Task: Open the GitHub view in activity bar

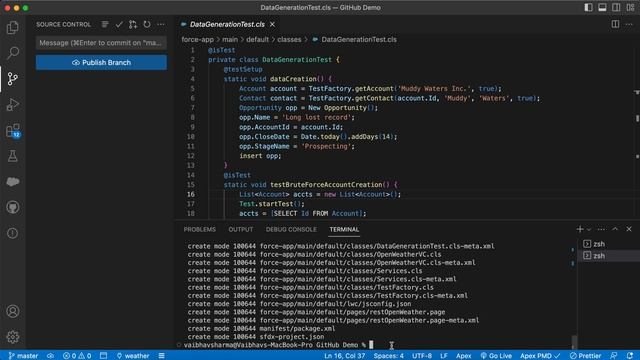Action: 13,207
